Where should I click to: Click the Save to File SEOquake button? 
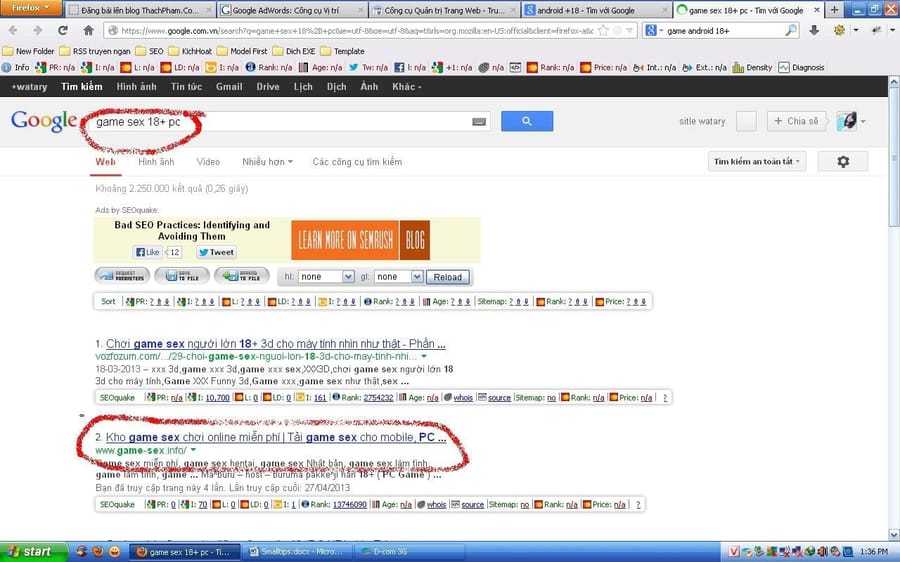coord(182,276)
